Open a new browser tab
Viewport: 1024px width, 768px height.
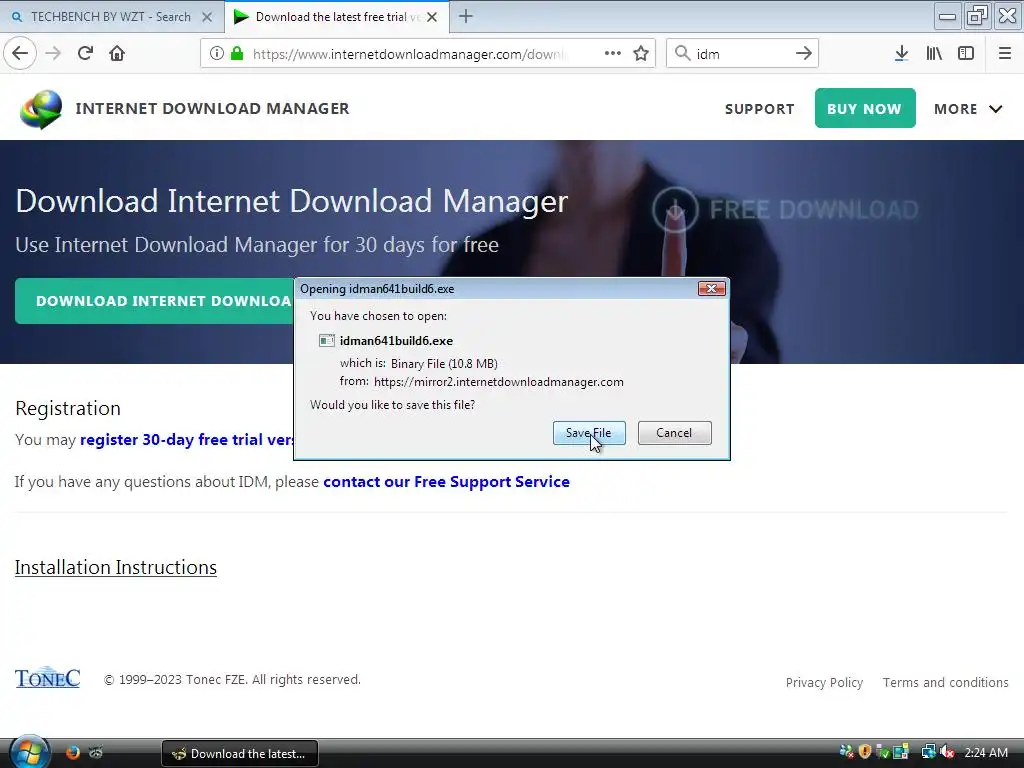click(x=466, y=16)
